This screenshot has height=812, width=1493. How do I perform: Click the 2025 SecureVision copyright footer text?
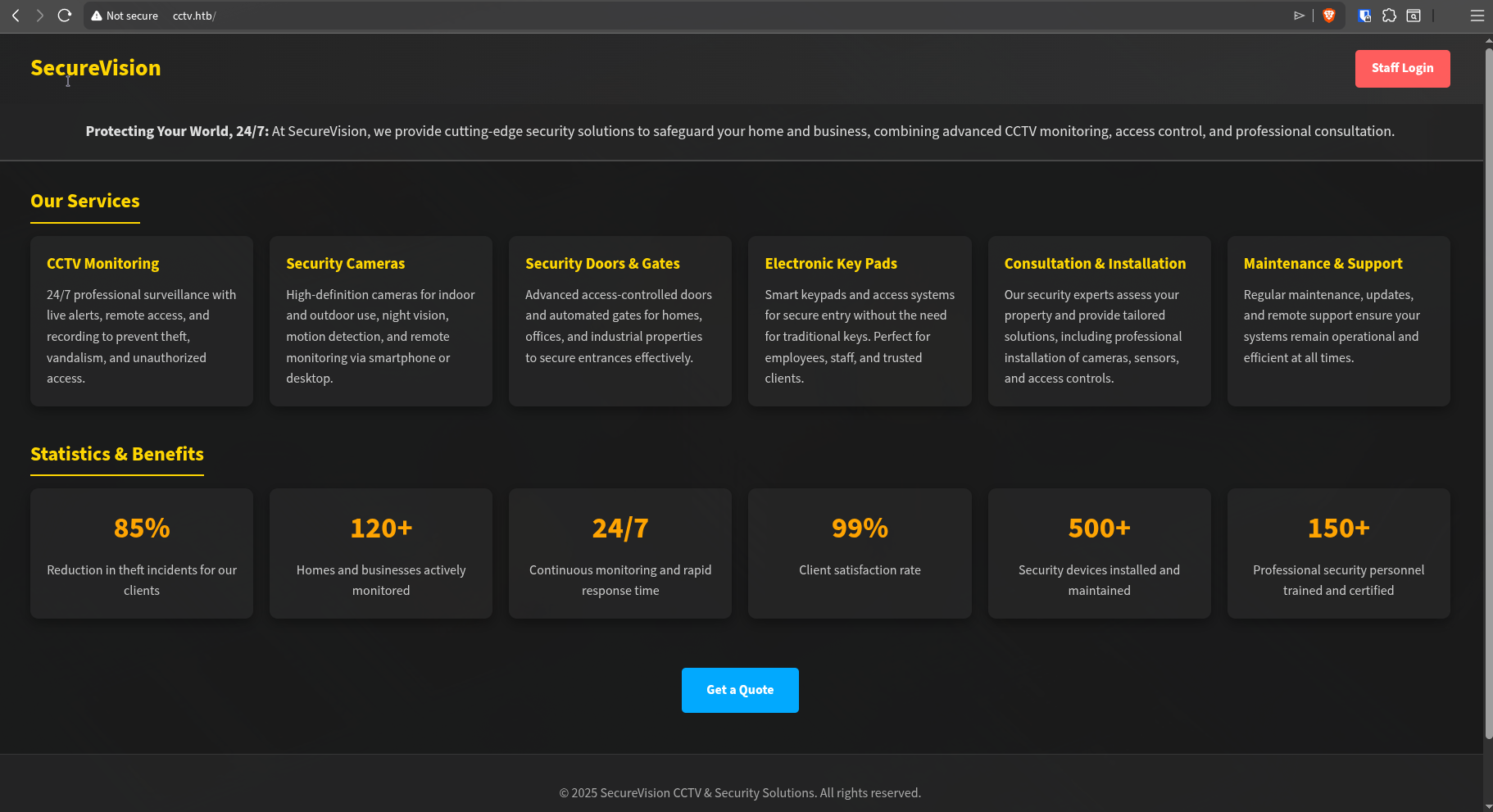[740, 793]
